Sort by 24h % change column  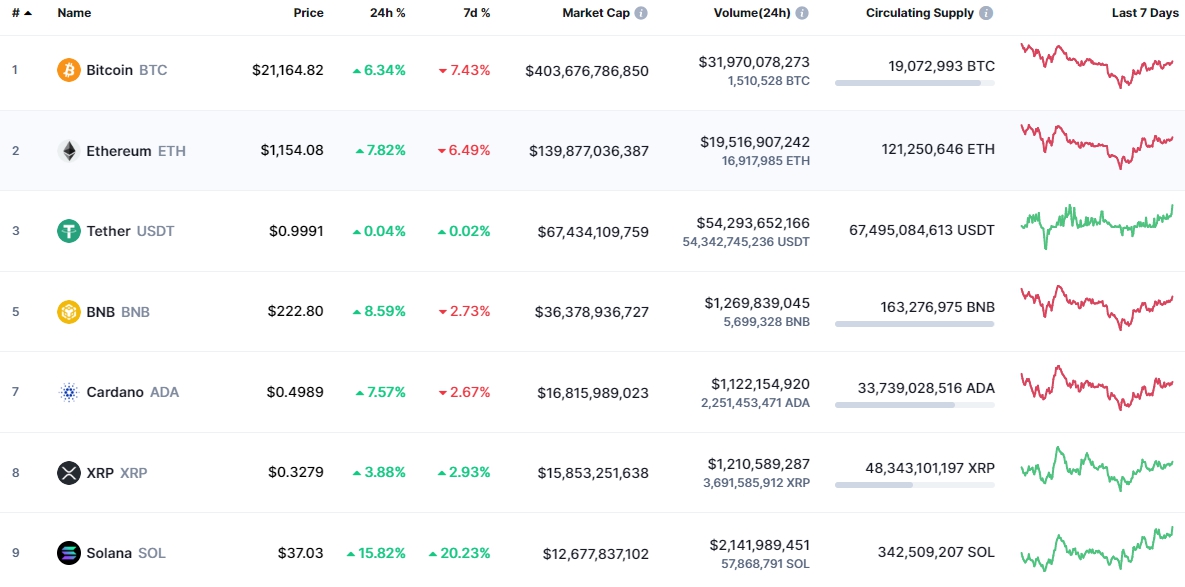(386, 13)
